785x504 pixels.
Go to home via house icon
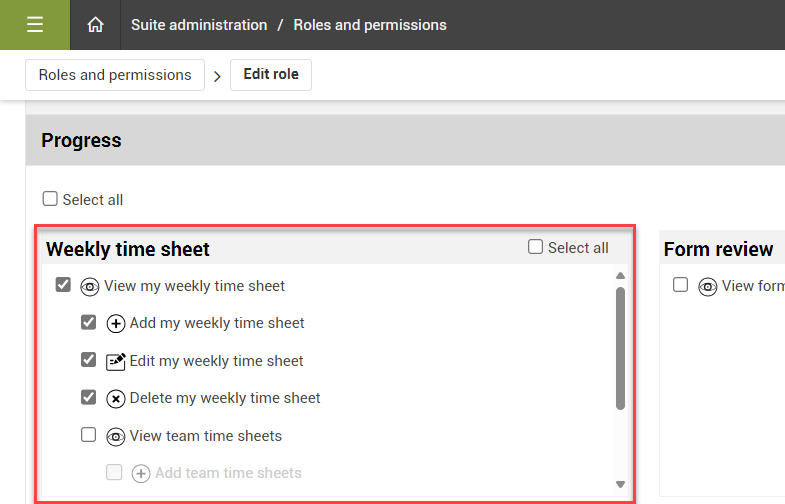coord(96,25)
